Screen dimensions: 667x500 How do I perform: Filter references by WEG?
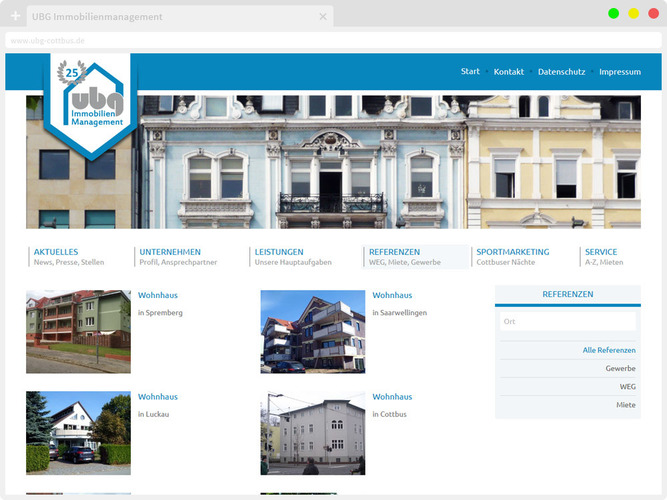click(627, 386)
